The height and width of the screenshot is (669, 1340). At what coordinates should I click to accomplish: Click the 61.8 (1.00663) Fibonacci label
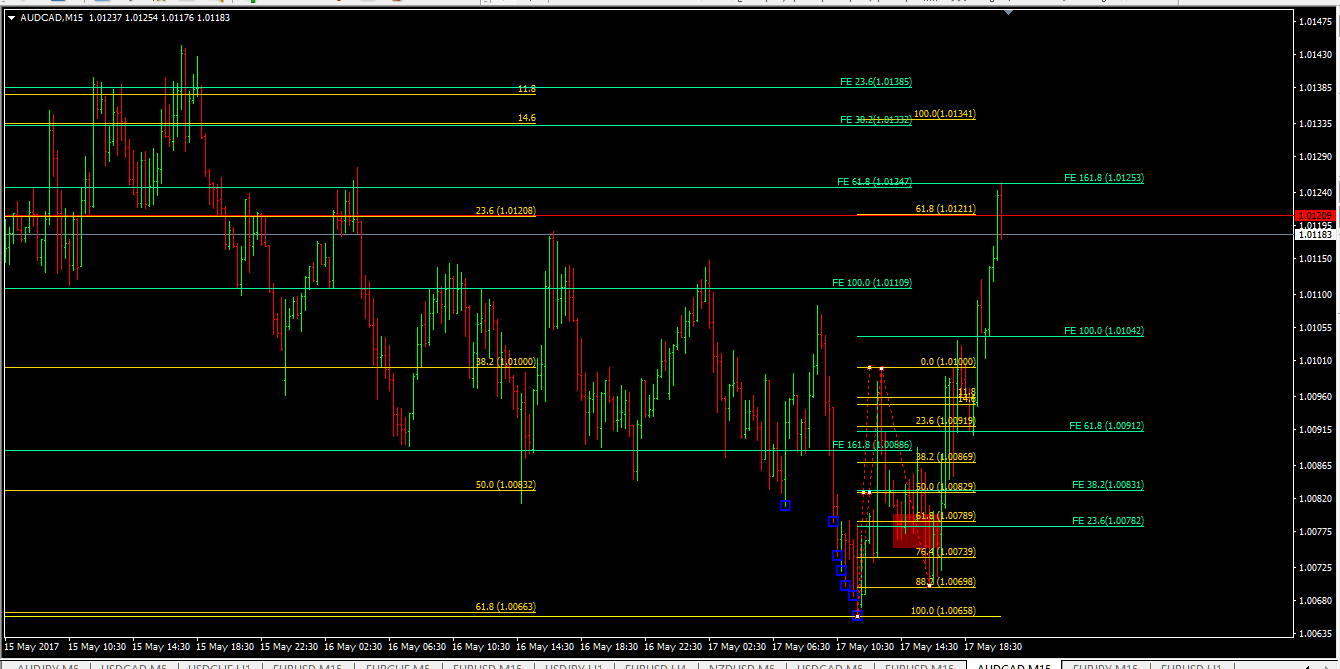(x=505, y=607)
